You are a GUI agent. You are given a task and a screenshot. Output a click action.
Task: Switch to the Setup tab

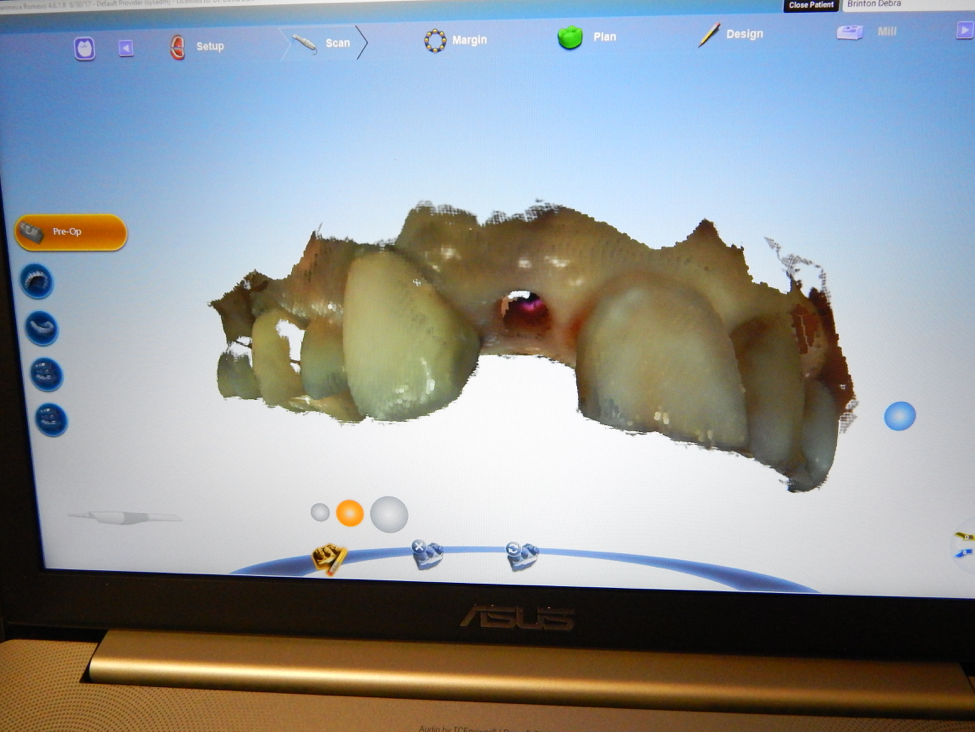197,47
